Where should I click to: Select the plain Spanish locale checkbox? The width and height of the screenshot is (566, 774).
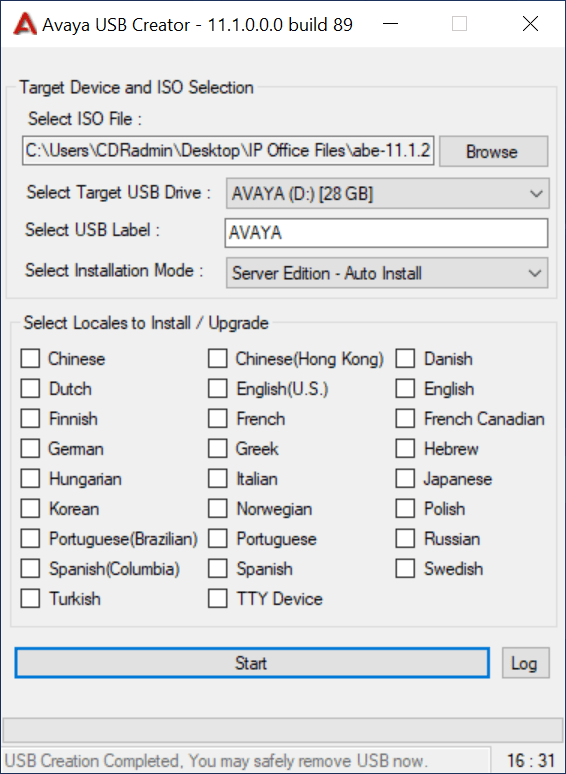[x=218, y=569]
